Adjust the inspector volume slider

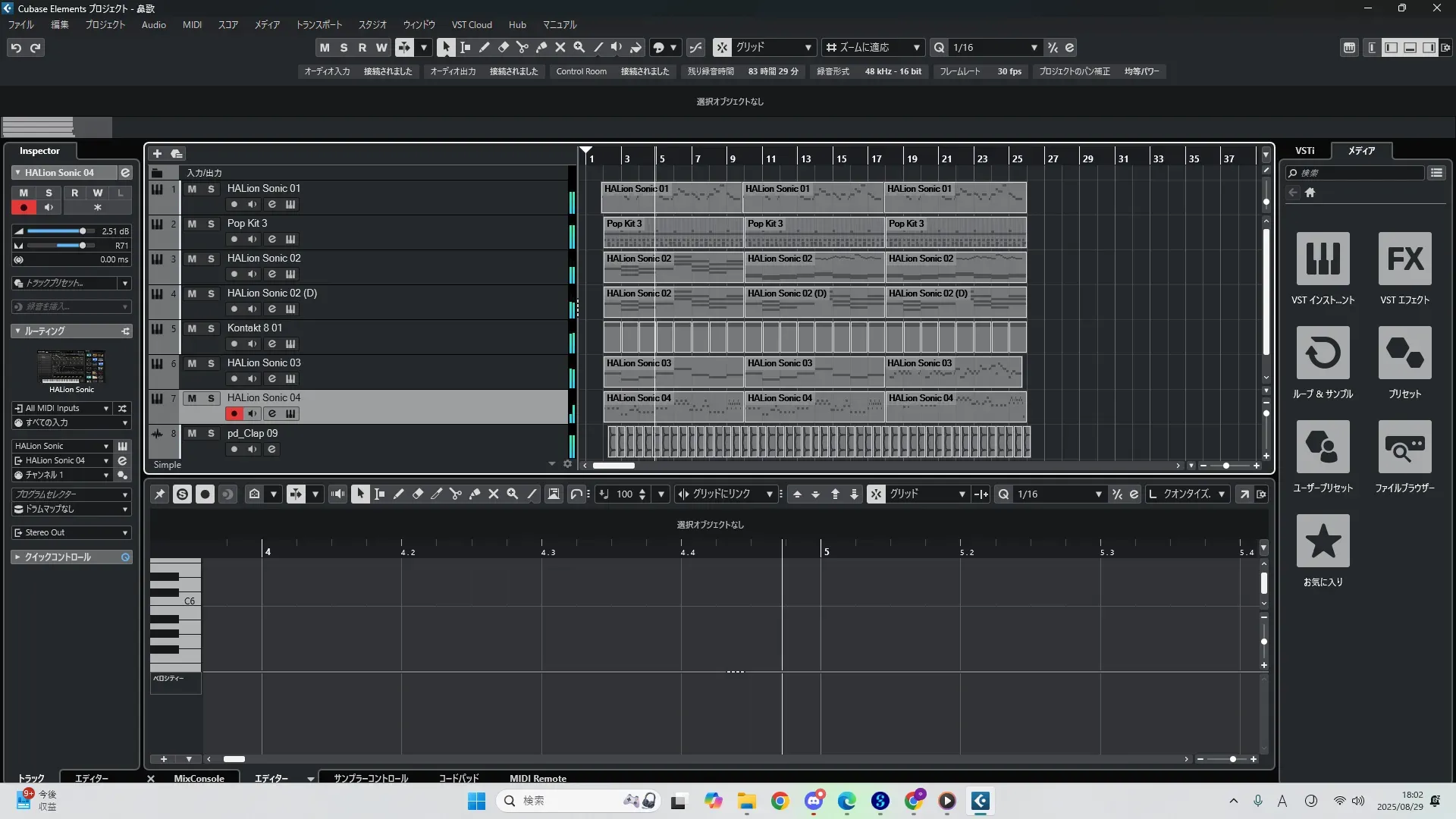pos(83,231)
